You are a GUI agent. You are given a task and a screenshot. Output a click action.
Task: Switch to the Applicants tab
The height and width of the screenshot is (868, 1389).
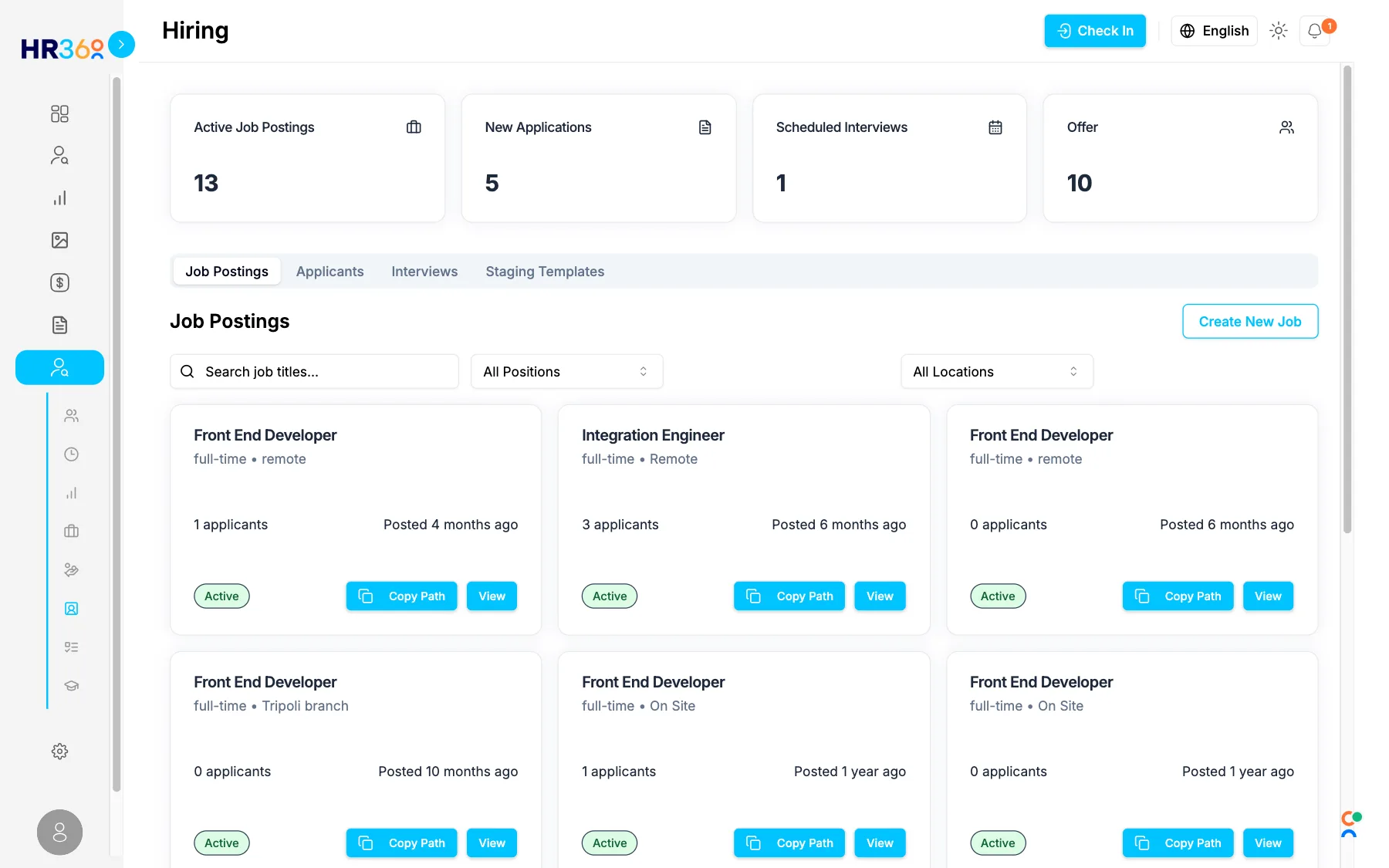click(330, 272)
